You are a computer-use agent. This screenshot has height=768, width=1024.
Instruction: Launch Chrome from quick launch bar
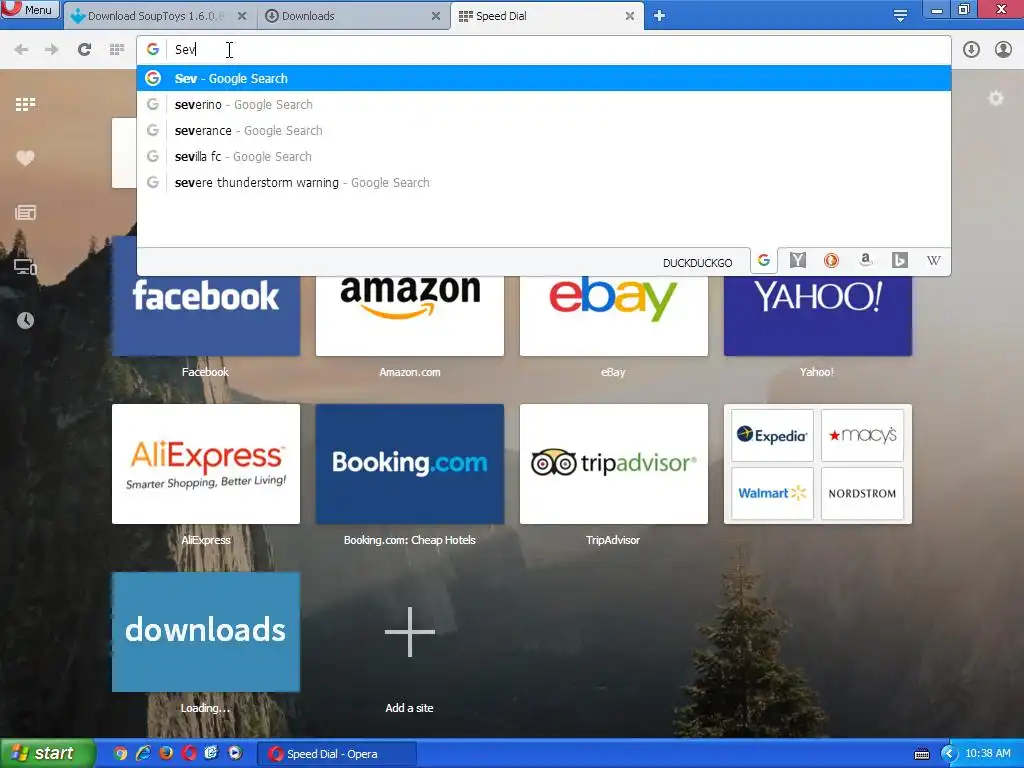tap(120, 754)
